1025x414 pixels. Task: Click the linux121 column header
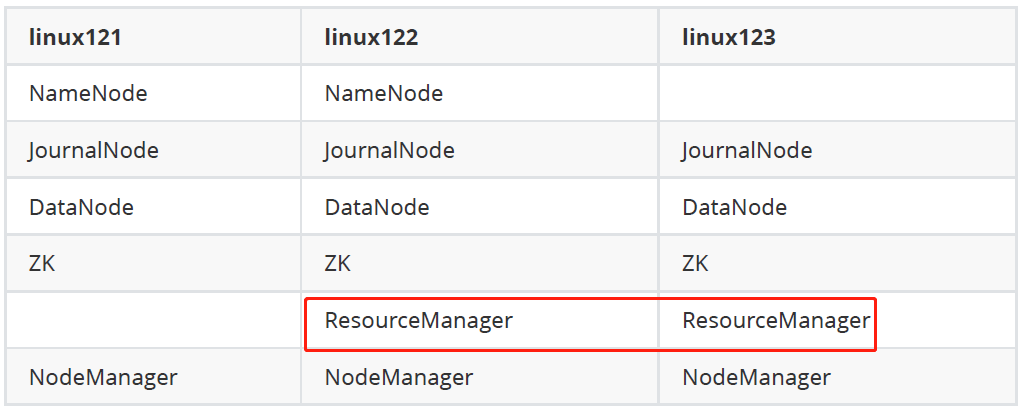(x=76, y=38)
